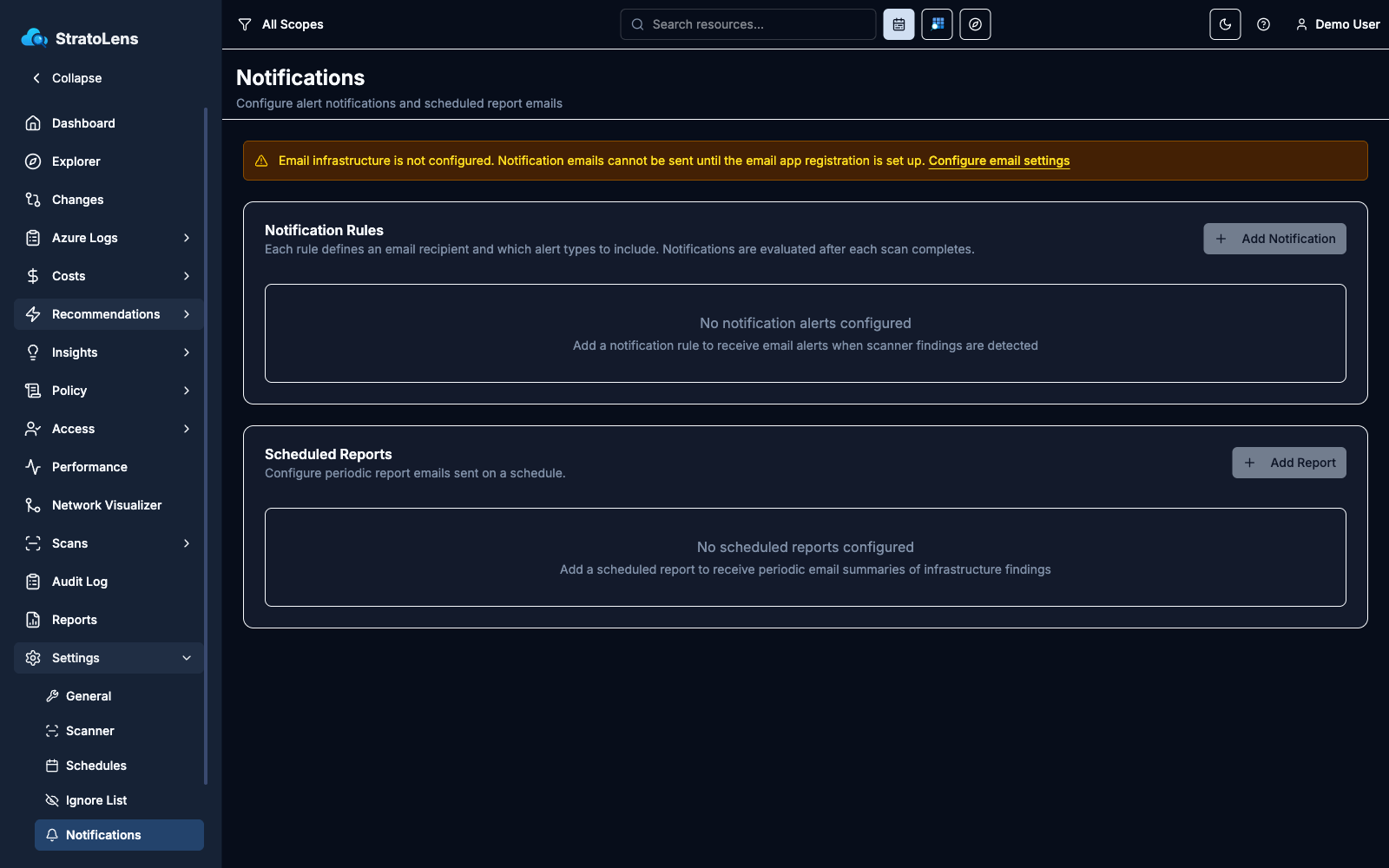
Task: Open Network Visualizer page
Action: [x=109, y=505]
